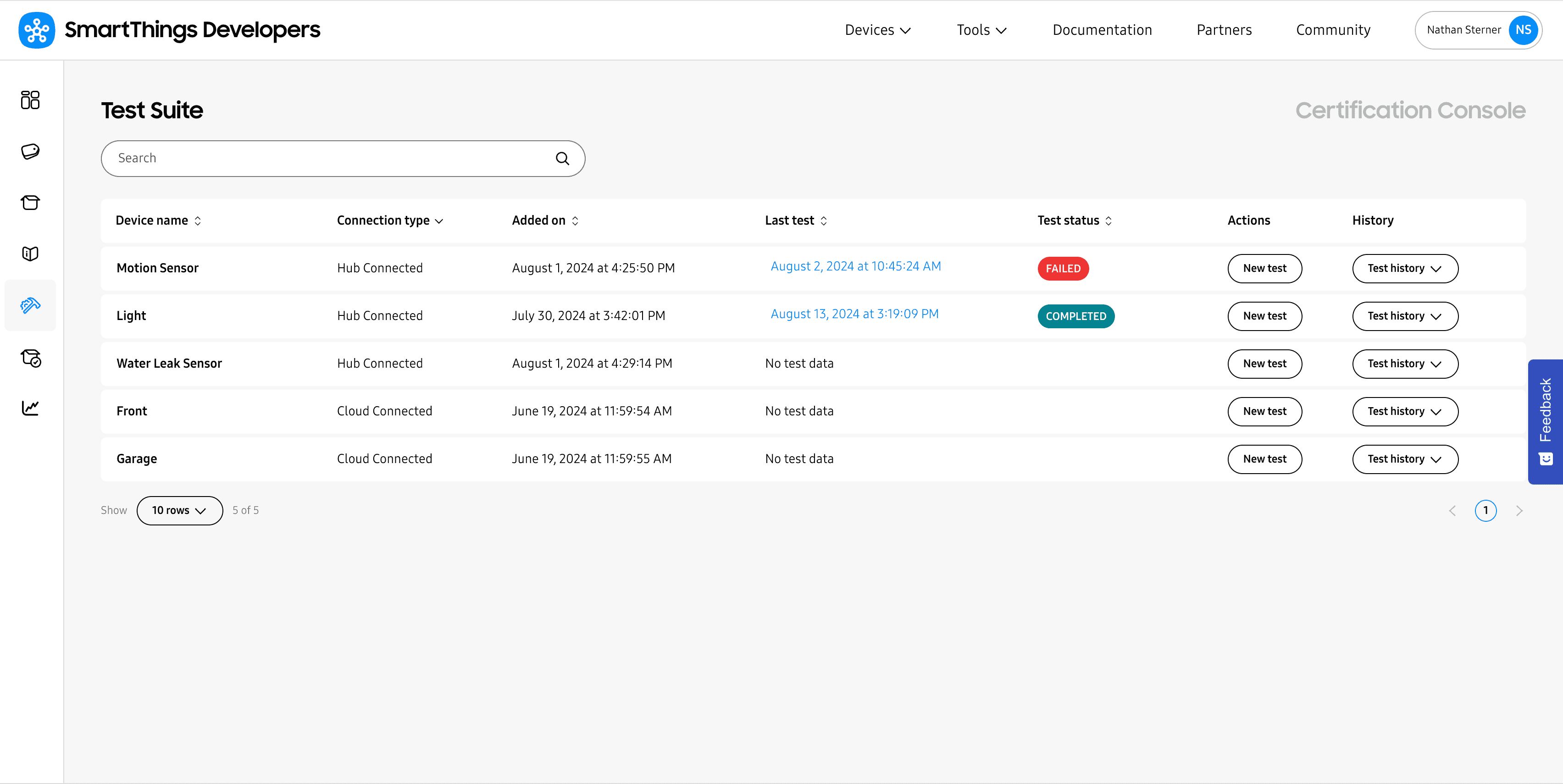
Task: Click the magnifier search icon
Action: point(562,158)
